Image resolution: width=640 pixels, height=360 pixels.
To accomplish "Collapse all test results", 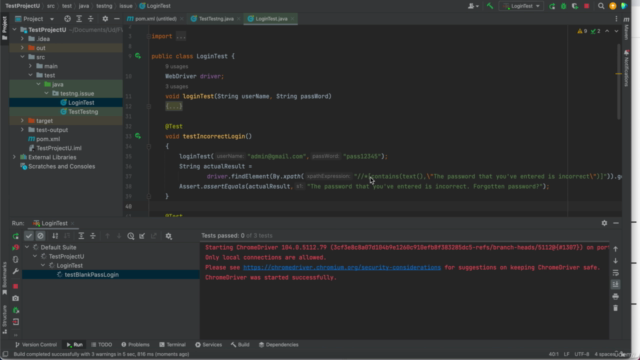I will coord(93,236).
